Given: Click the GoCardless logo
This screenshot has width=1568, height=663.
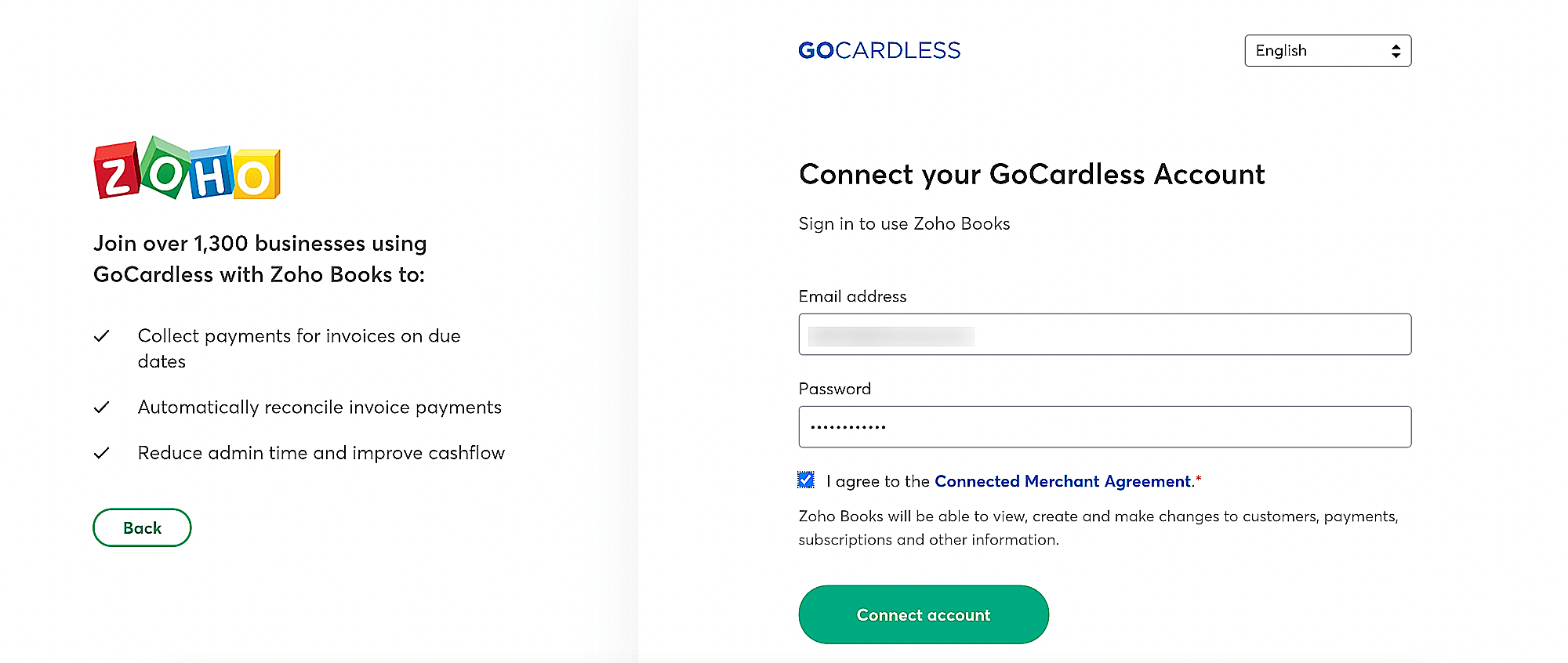Looking at the screenshot, I should (x=879, y=51).
